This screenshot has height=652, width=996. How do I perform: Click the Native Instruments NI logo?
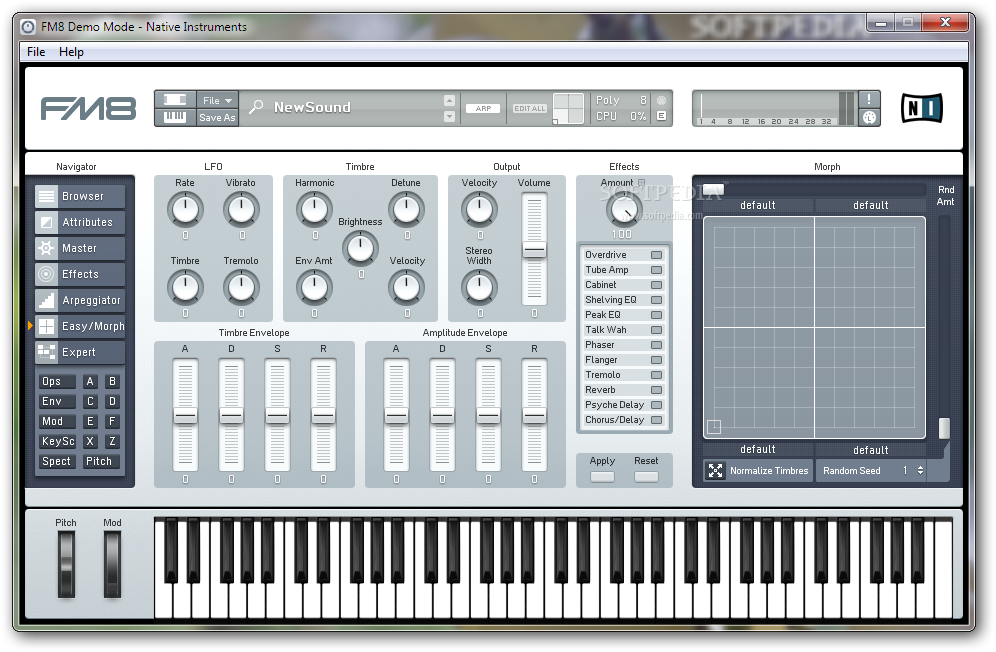922,108
